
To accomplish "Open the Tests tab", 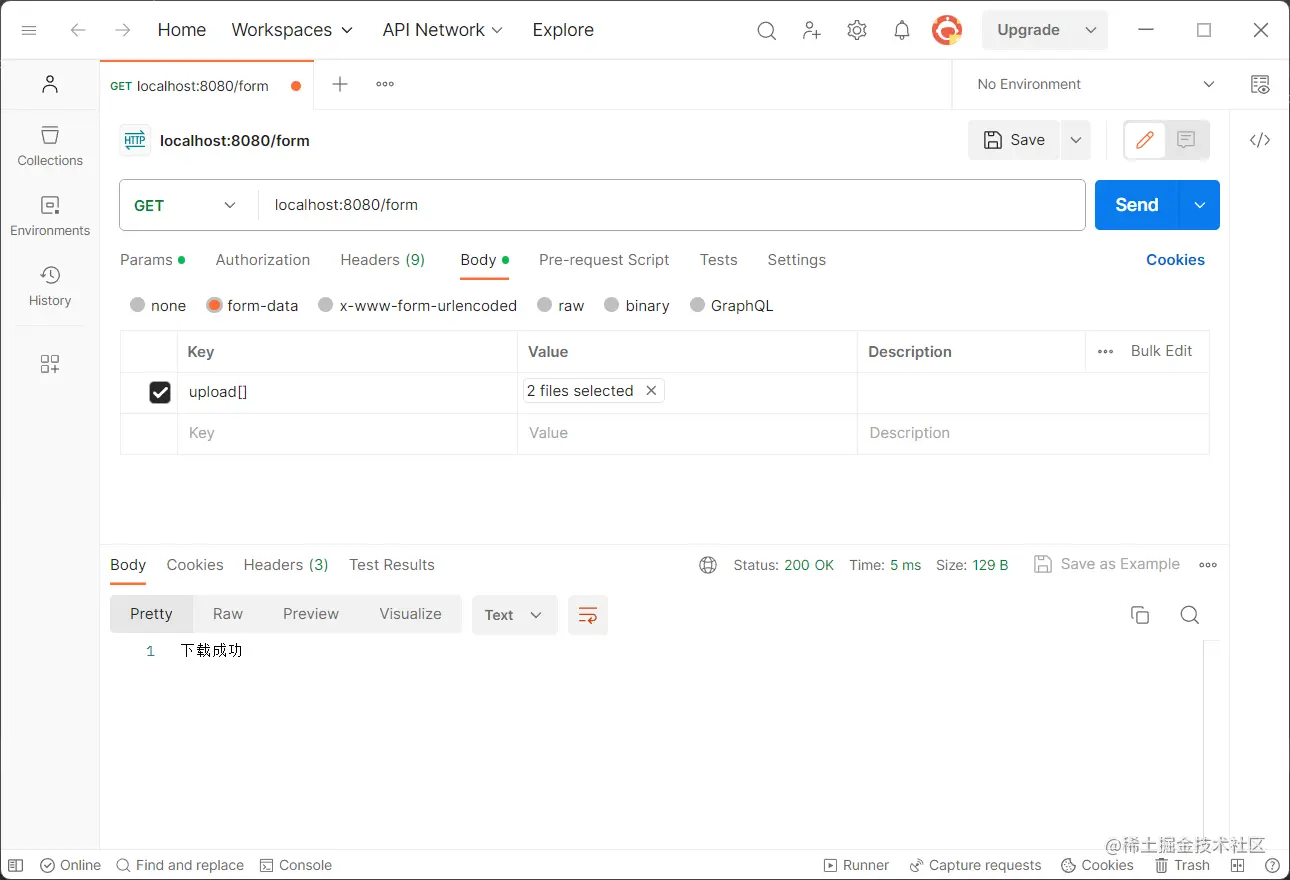I will coord(718,260).
